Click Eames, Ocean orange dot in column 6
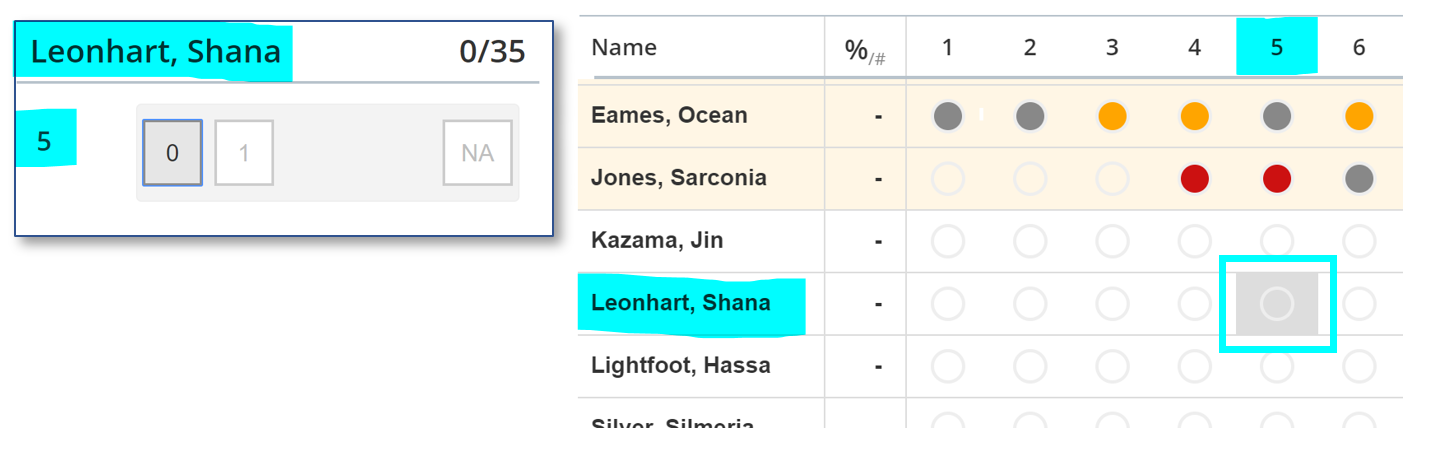The height and width of the screenshot is (458, 1434). pyautogui.click(x=1358, y=116)
